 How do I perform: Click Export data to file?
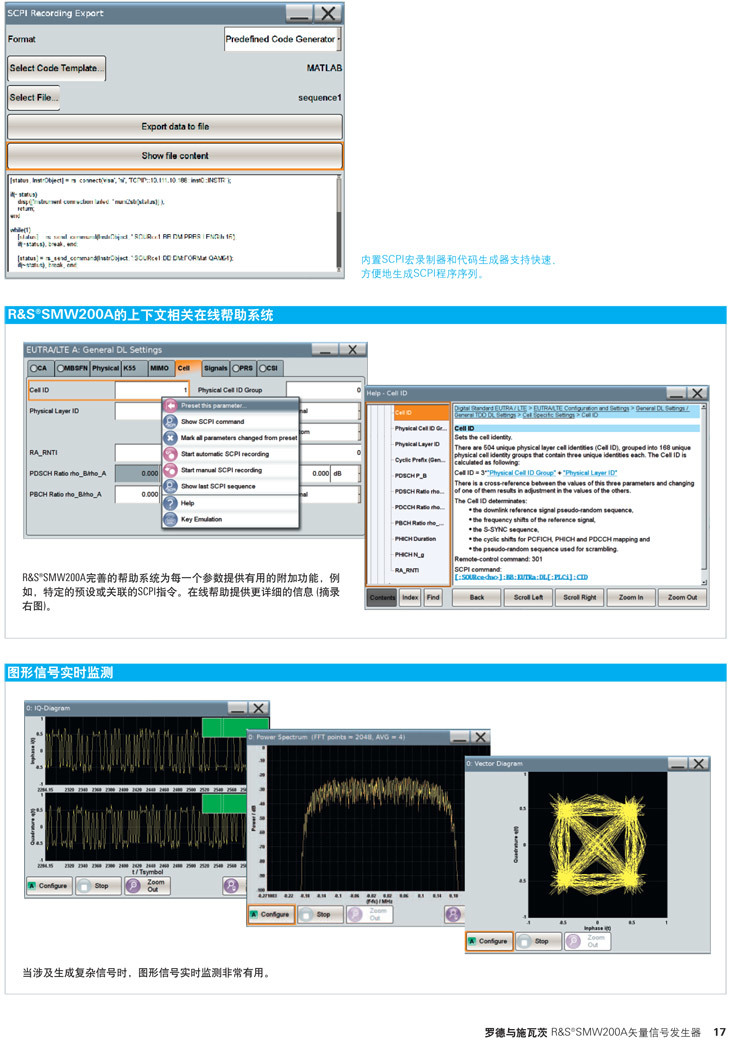tap(175, 127)
